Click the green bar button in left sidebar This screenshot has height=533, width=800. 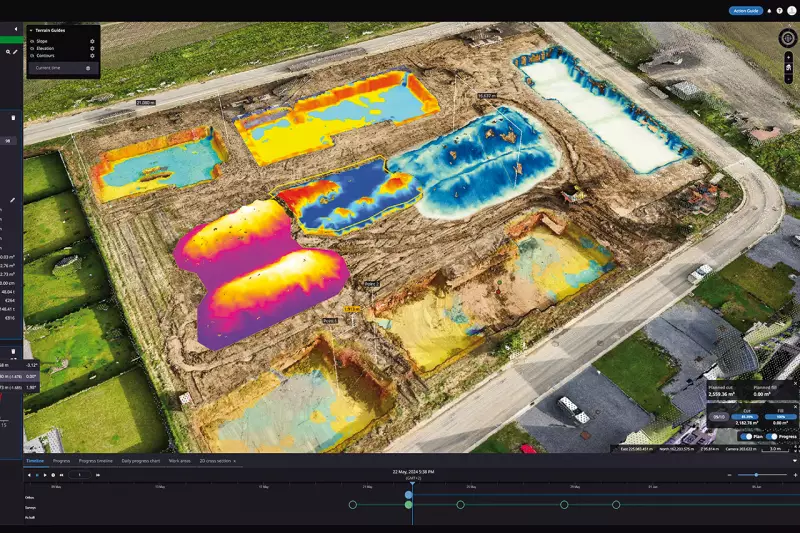point(11,39)
